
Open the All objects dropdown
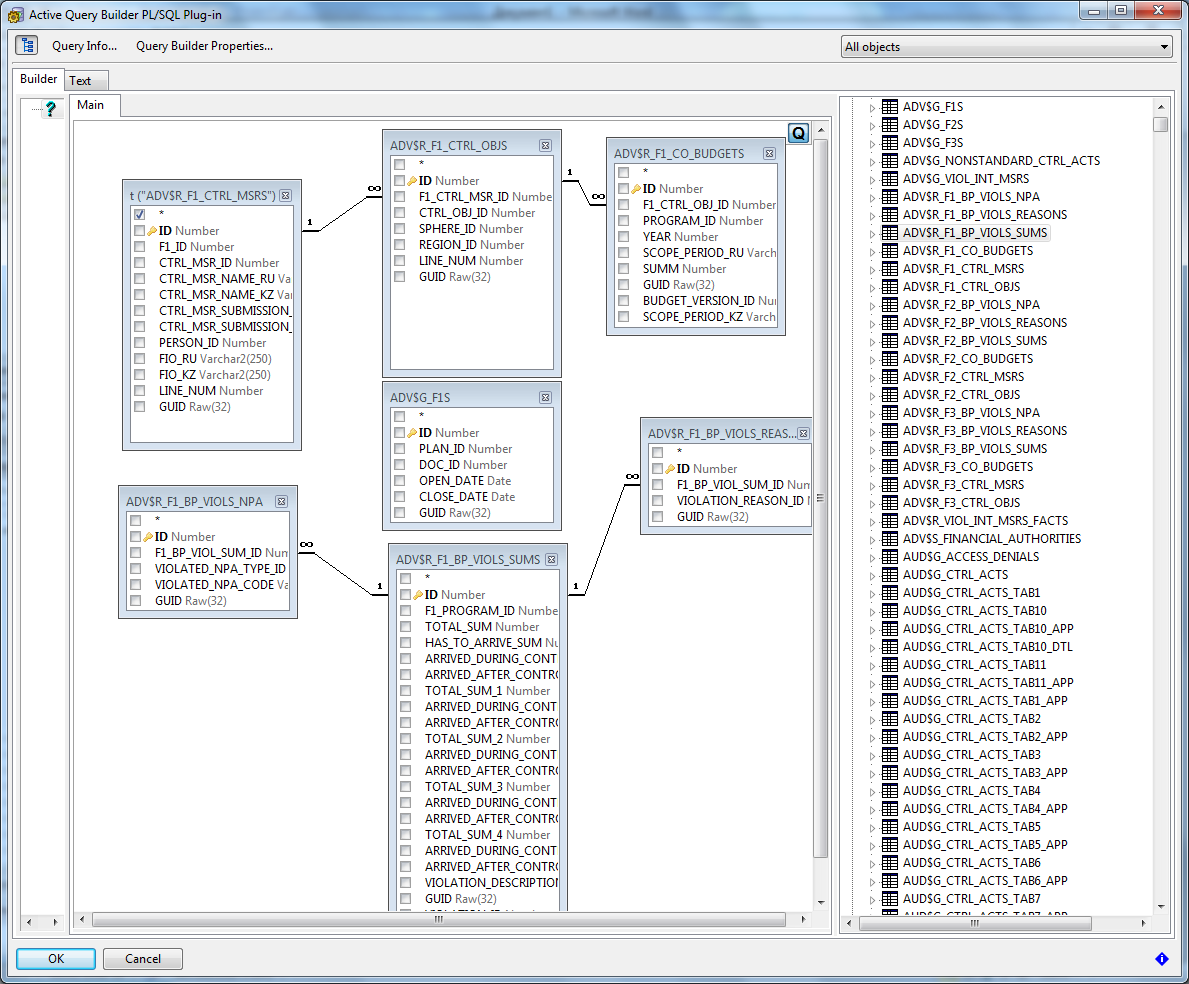[1006, 47]
